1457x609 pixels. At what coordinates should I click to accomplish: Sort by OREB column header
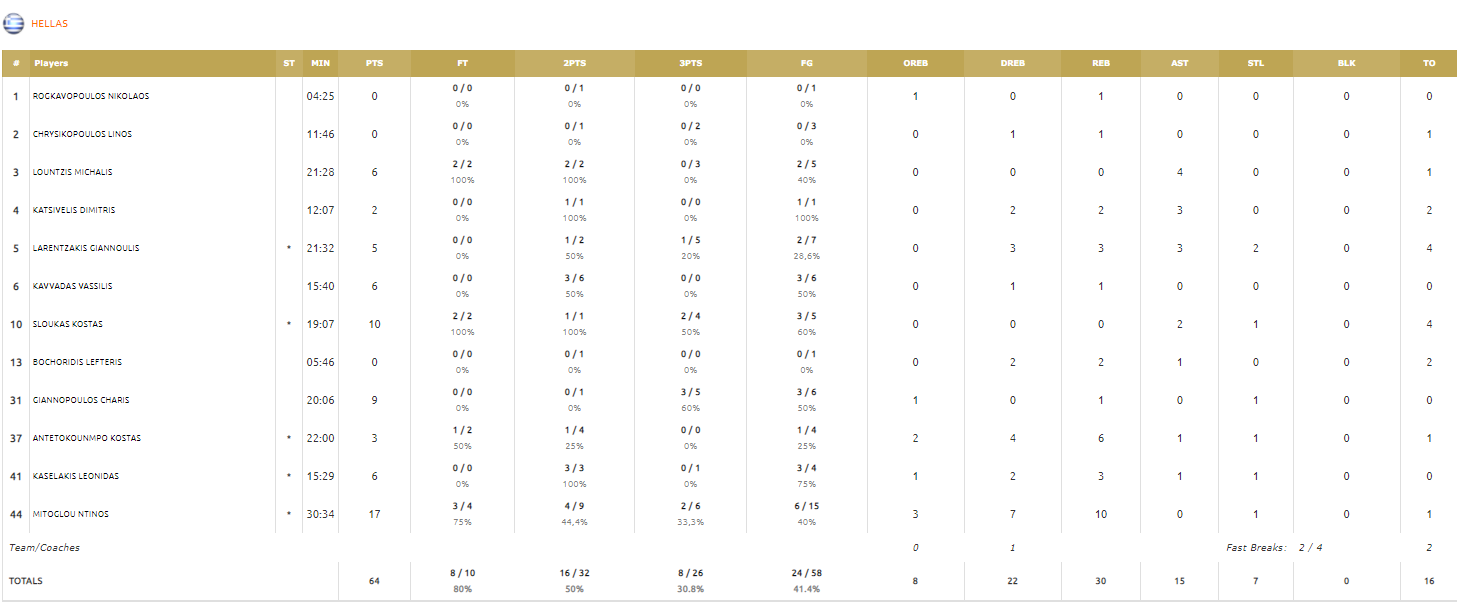(x=916, y=63)
